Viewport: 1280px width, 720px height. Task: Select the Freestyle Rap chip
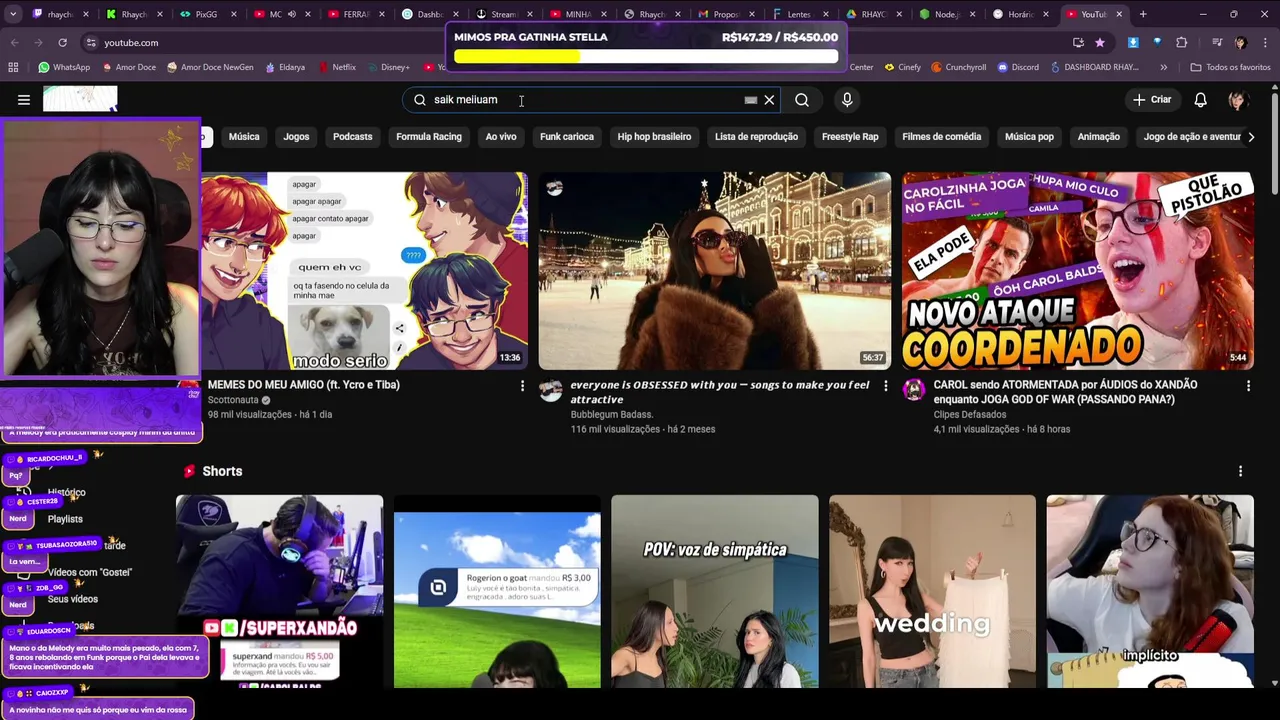[850, 137]
